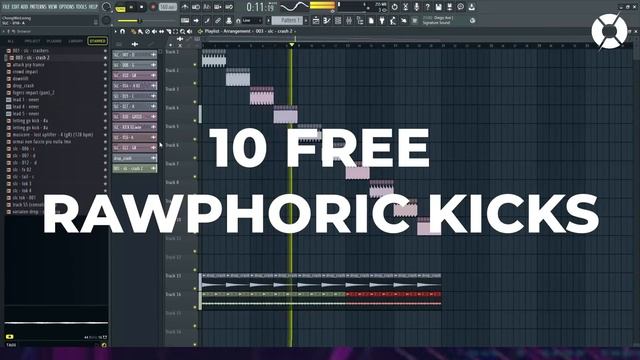Click the chat bubble icon
This screenshot has height=360, width=640.
click(460, 7)
